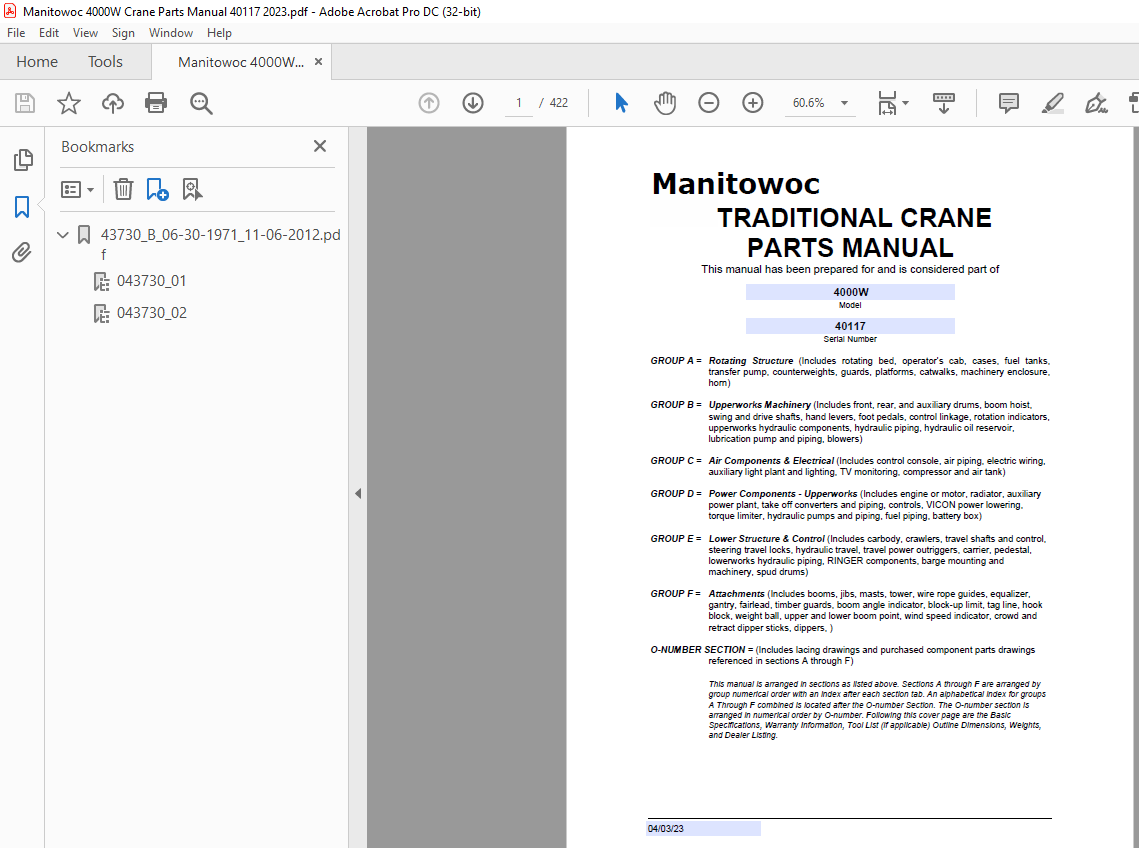
Task: Select the 43730_B_06-30-1971 bookmark
Action: tap(220, 244)
